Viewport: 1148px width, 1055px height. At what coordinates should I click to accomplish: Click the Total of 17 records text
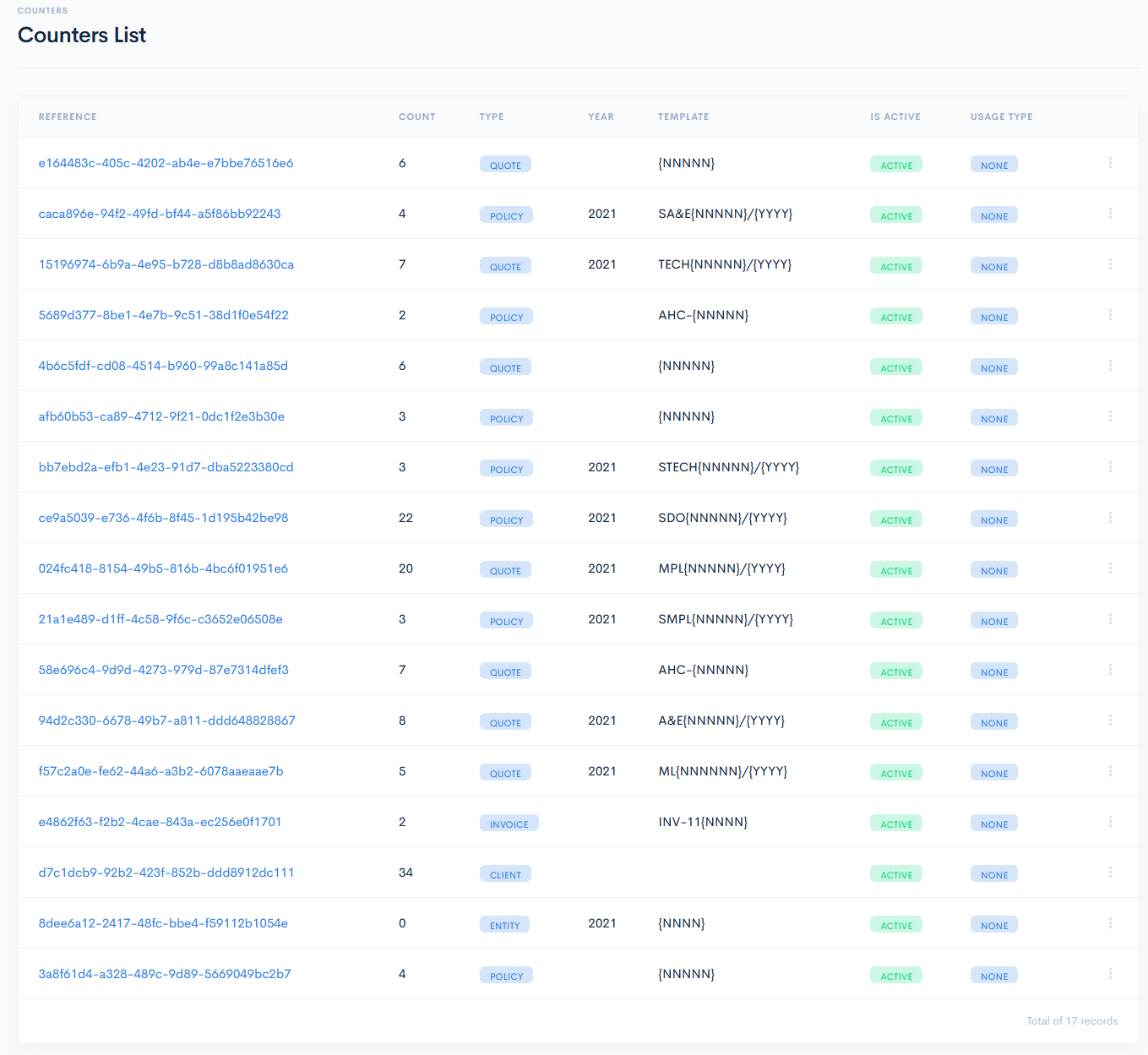coord(1071,1021)
